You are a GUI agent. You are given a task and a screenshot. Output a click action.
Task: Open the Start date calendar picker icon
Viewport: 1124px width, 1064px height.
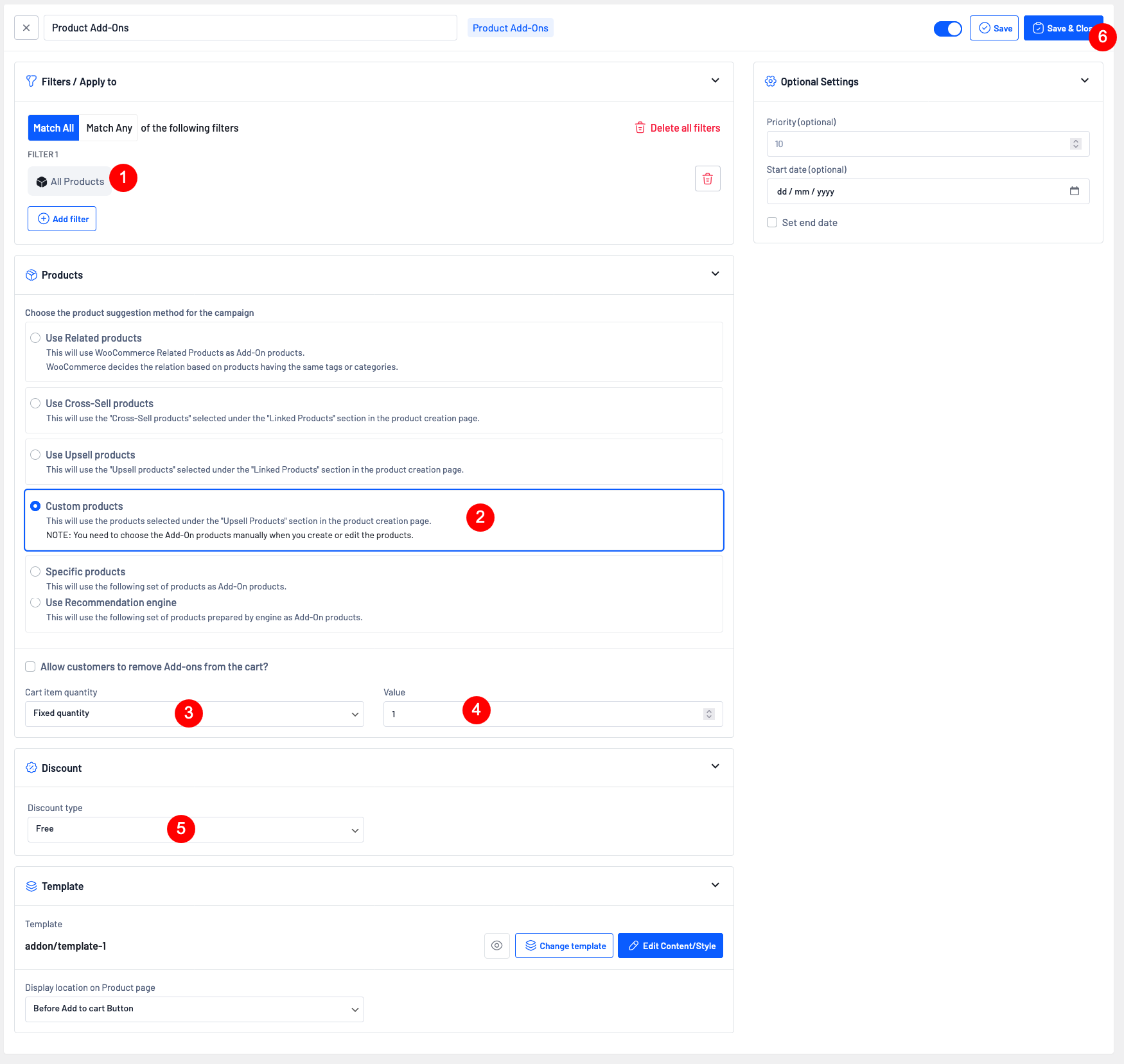click(1074, 191)
